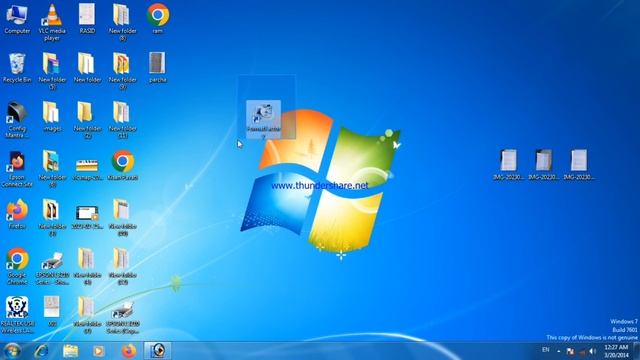640x360 pixels.
Task: Open the Action Center flag icon
Action: [570, 351]
